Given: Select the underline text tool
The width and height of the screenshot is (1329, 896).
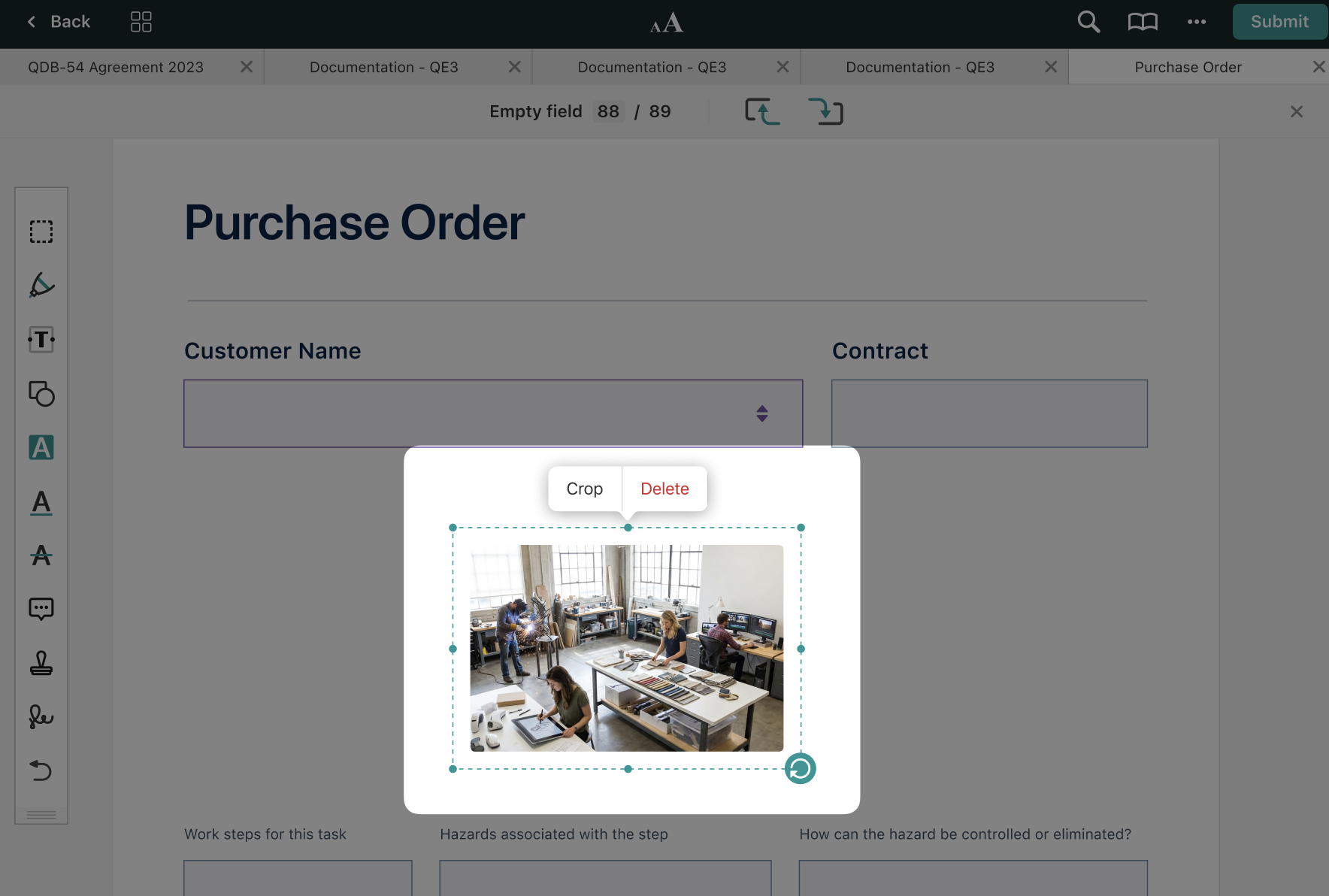Looking at the screenshot, I should tap(41, 502).
